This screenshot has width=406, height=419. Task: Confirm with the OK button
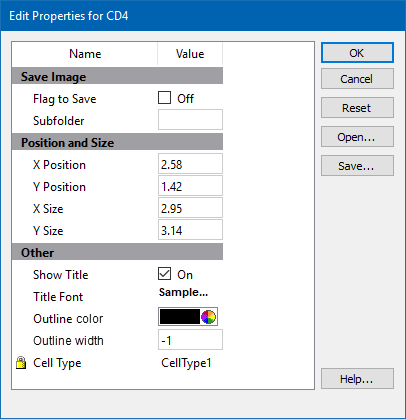click(x=357, y=53)
